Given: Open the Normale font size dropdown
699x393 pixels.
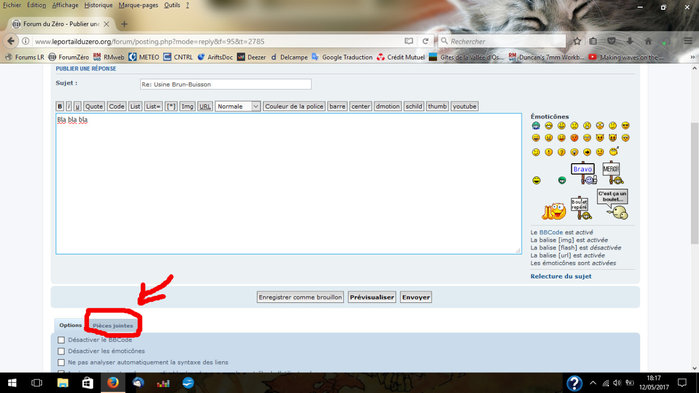Looking at the screenshot, I should tap(238, 106).
